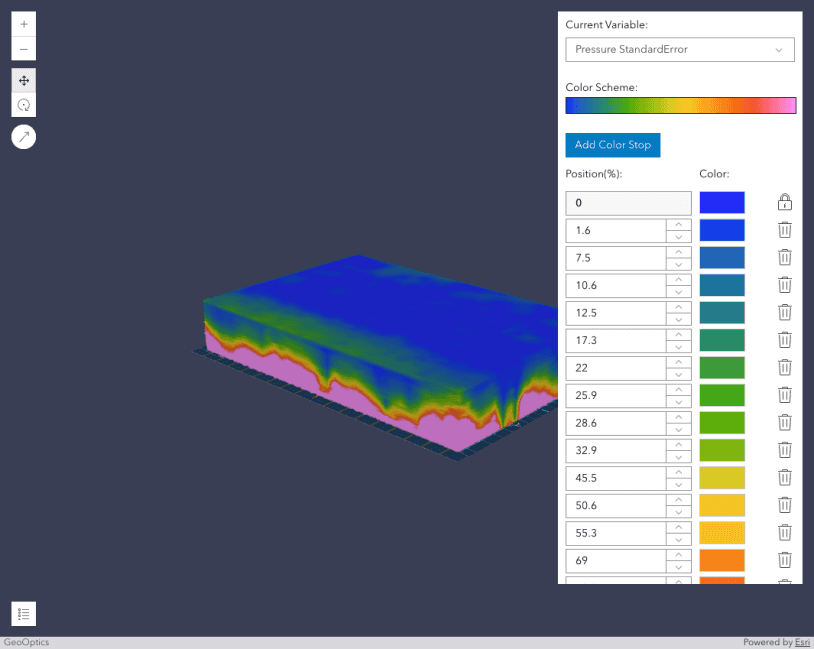Select the Rotate navigation tool
814x649 pixels.
(x=23, y=104)
